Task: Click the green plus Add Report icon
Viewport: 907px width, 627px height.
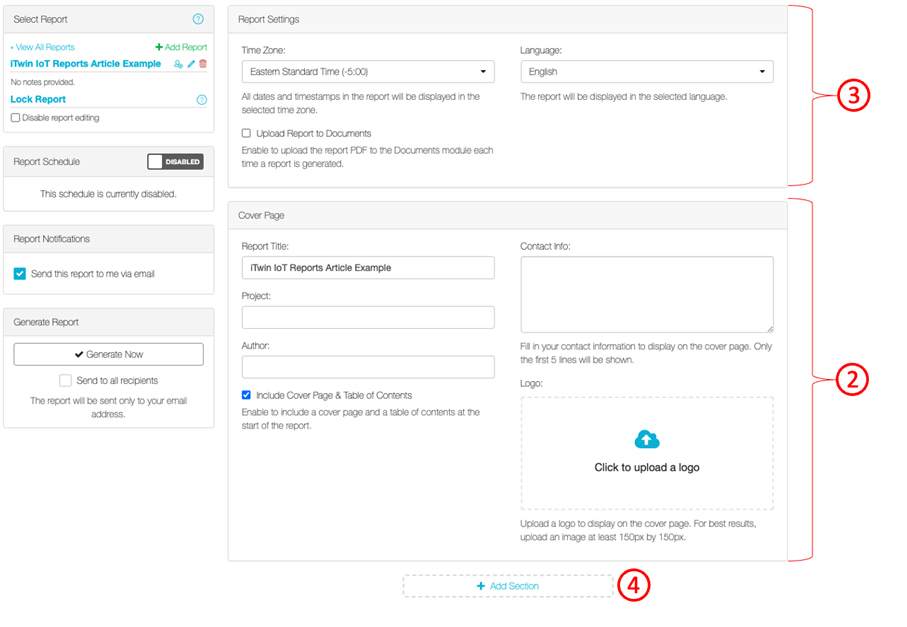Action: point(159,47)
